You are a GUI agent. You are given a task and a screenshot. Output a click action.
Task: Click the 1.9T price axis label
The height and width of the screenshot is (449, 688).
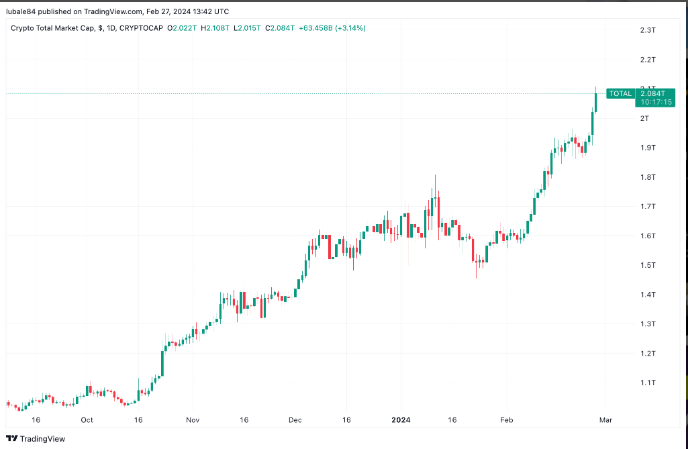648,148
